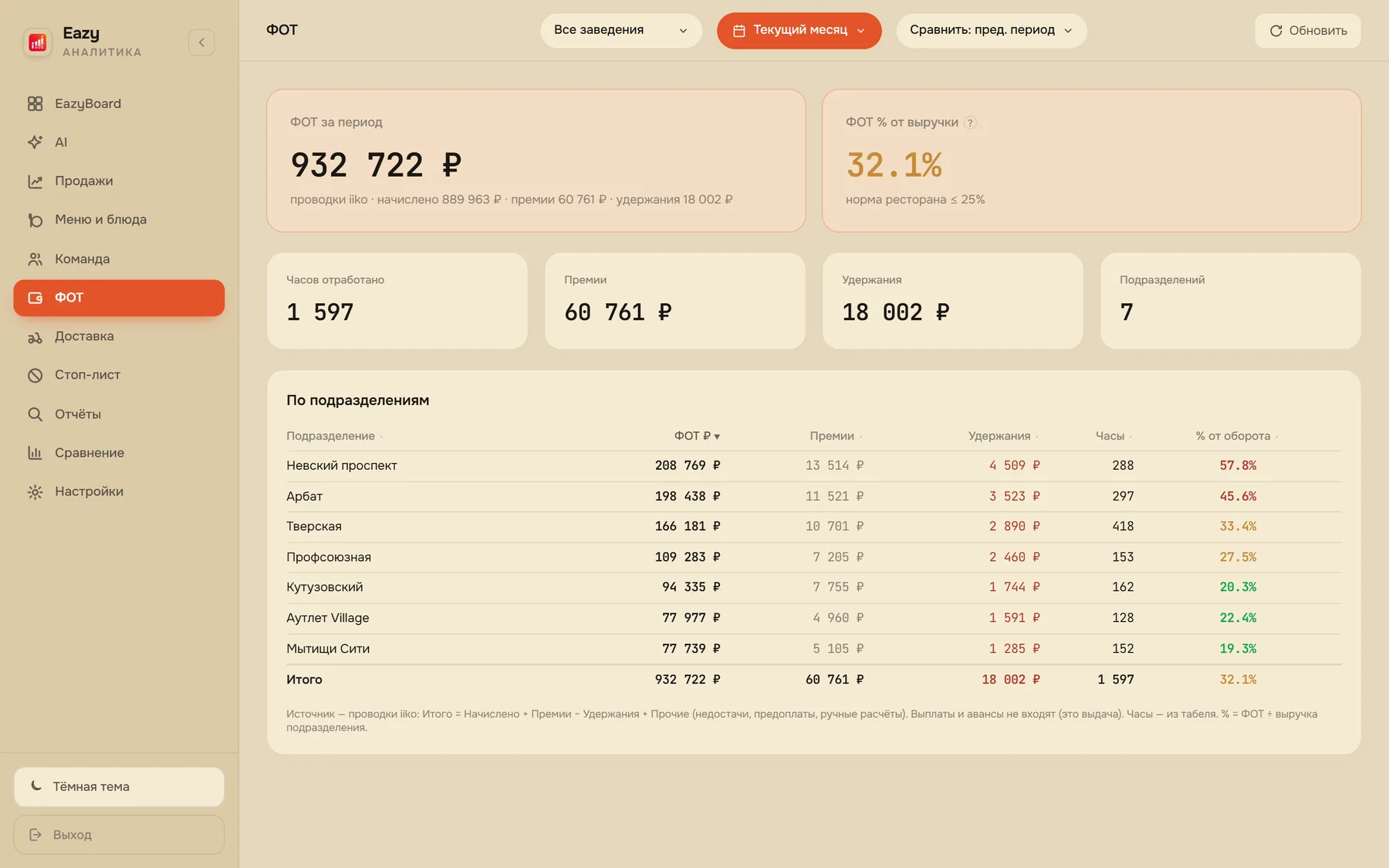Click the moon icon for dark theme
The width and height of the screenshot is (1389, 868).
(36, 786)
